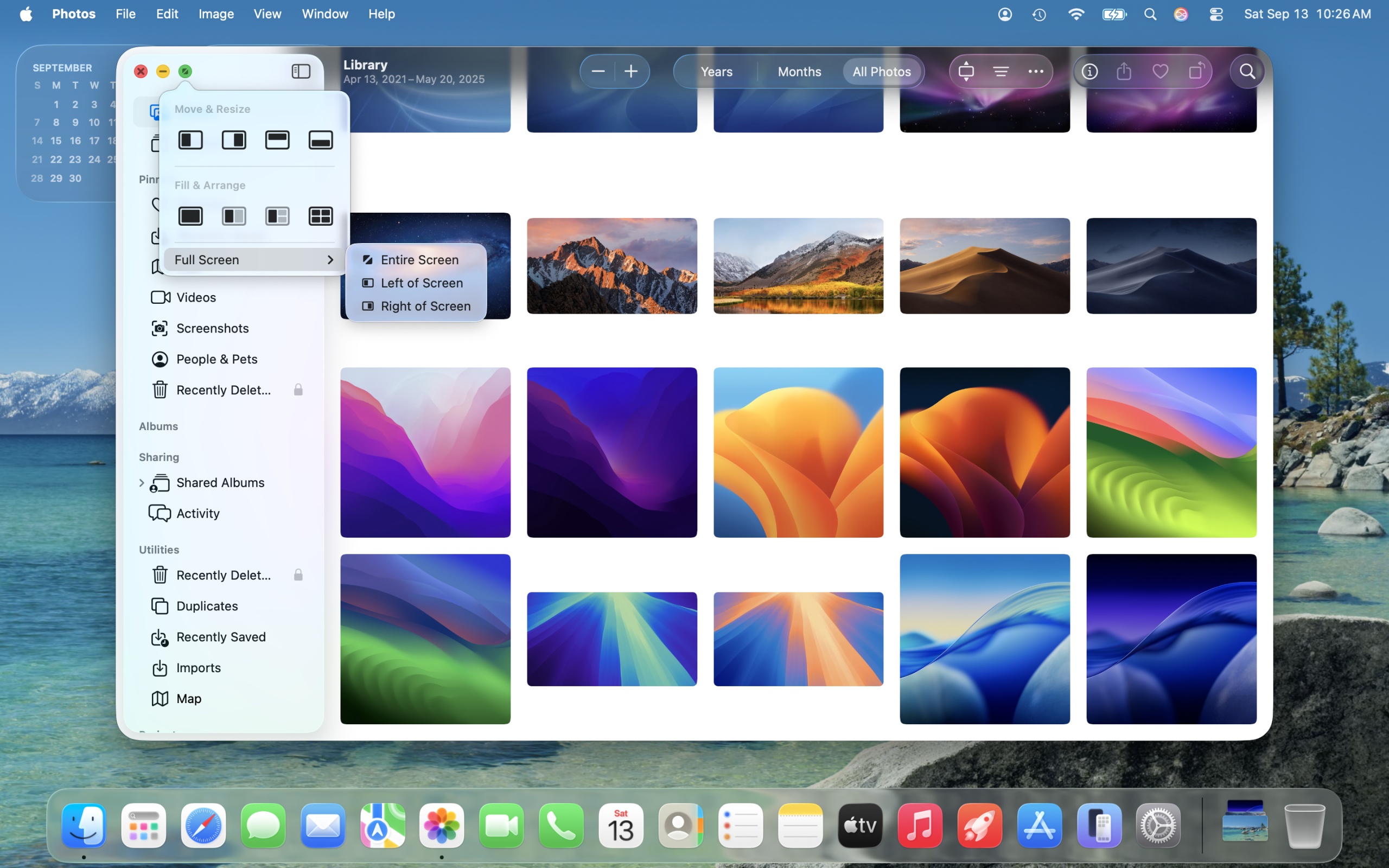Image resolution: width=1389 pixels, height=868 pixels.
Task: Open the Image menu in menu bar
Action: 216,14
